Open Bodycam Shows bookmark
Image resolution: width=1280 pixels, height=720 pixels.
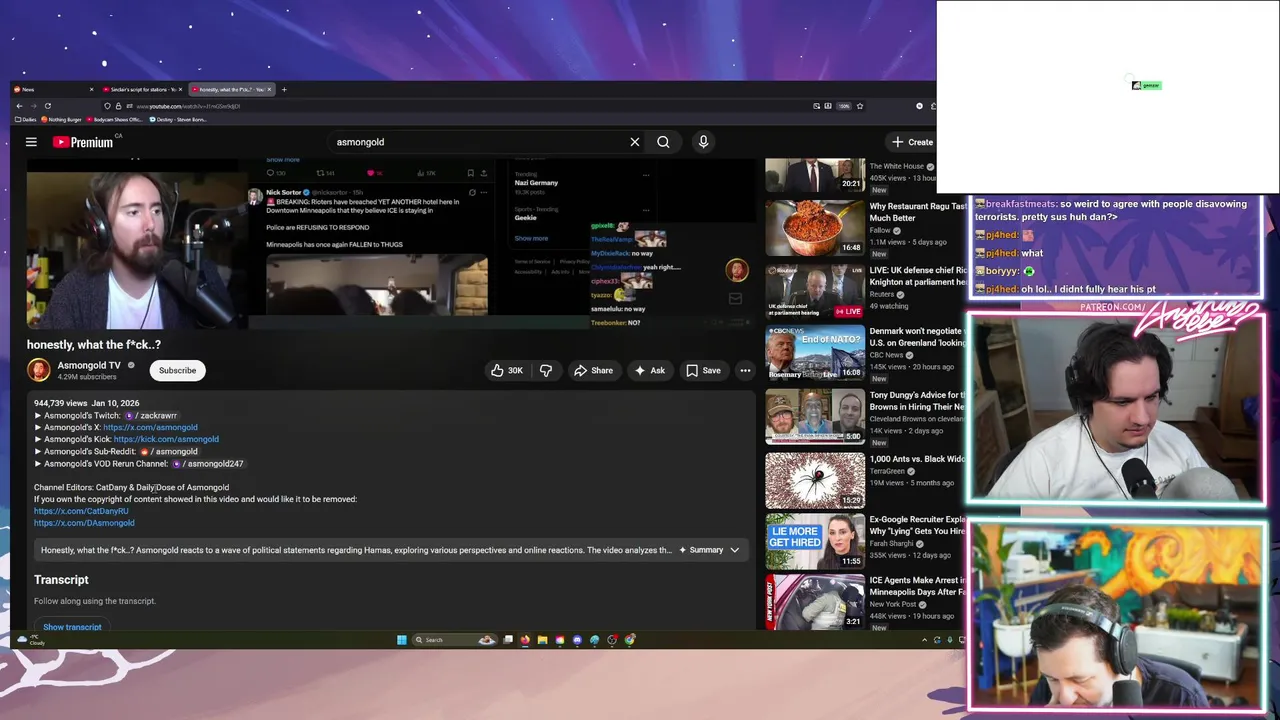coord(117,119)
